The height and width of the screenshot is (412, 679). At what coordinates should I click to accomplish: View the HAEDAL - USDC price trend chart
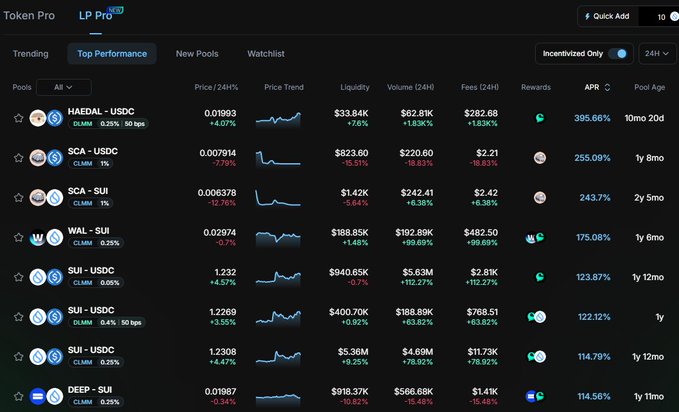click(x=278, y=118)
